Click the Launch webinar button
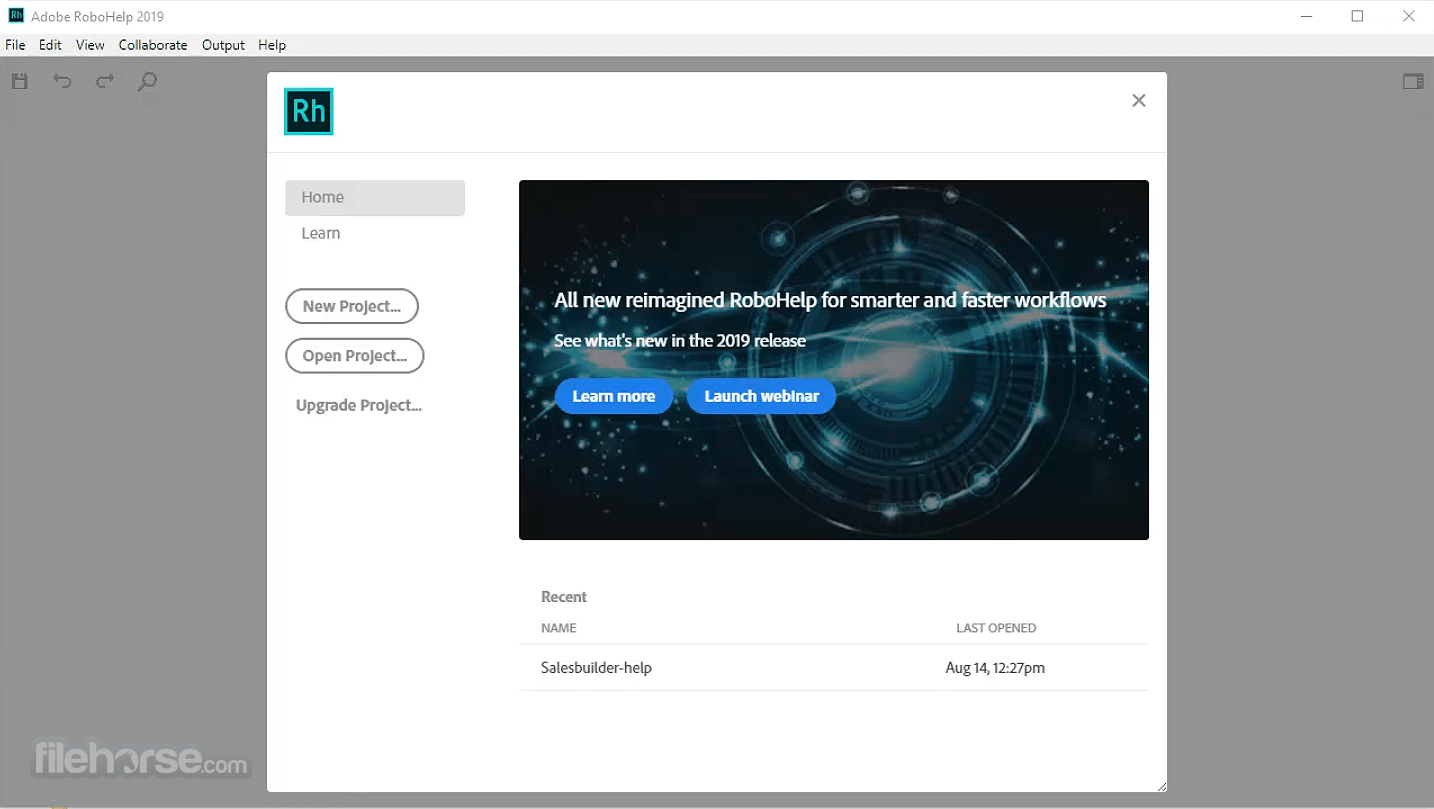The width and height of the screenshot is (1434, 809). pos(762,396)
